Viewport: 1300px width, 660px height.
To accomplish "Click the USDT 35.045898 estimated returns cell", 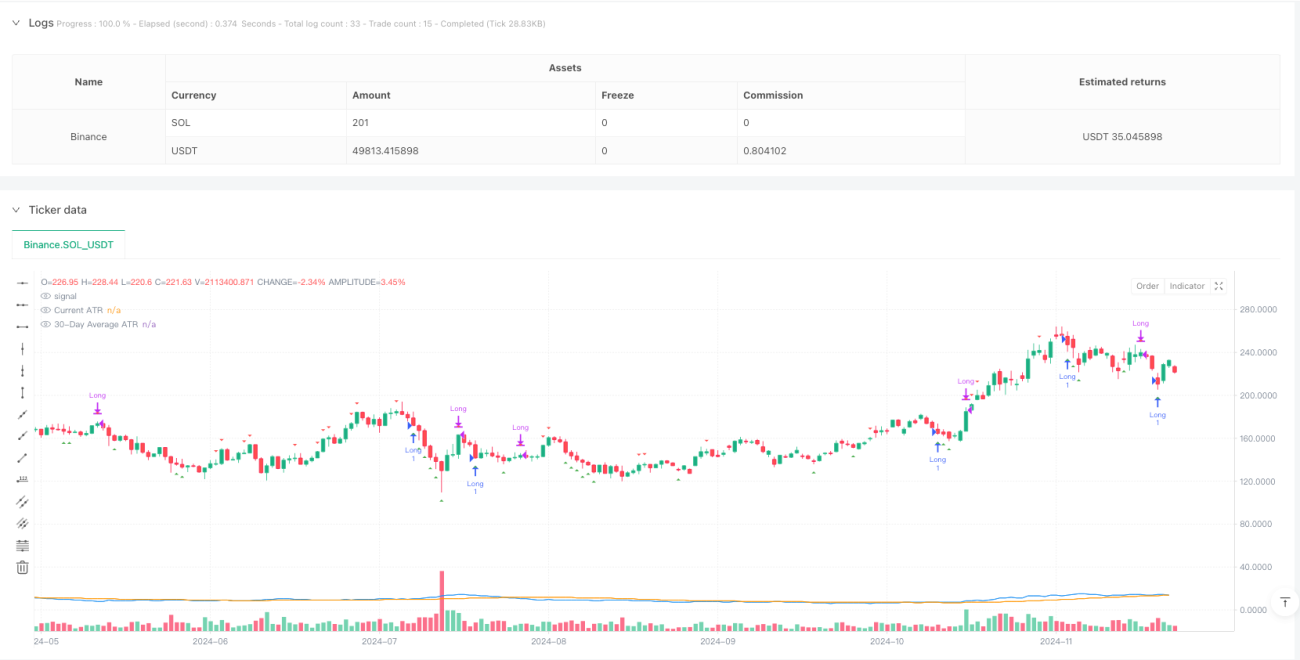I will [1122, 137].
